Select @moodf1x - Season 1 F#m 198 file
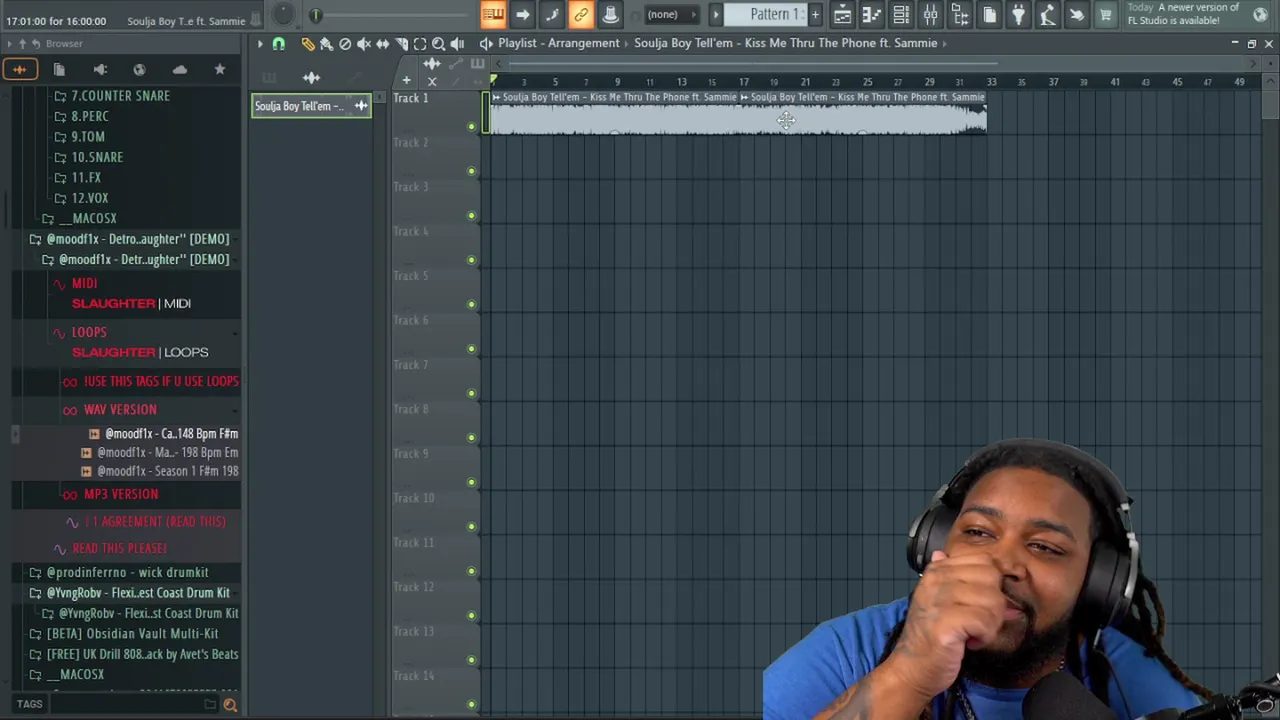 coord(167,471)
